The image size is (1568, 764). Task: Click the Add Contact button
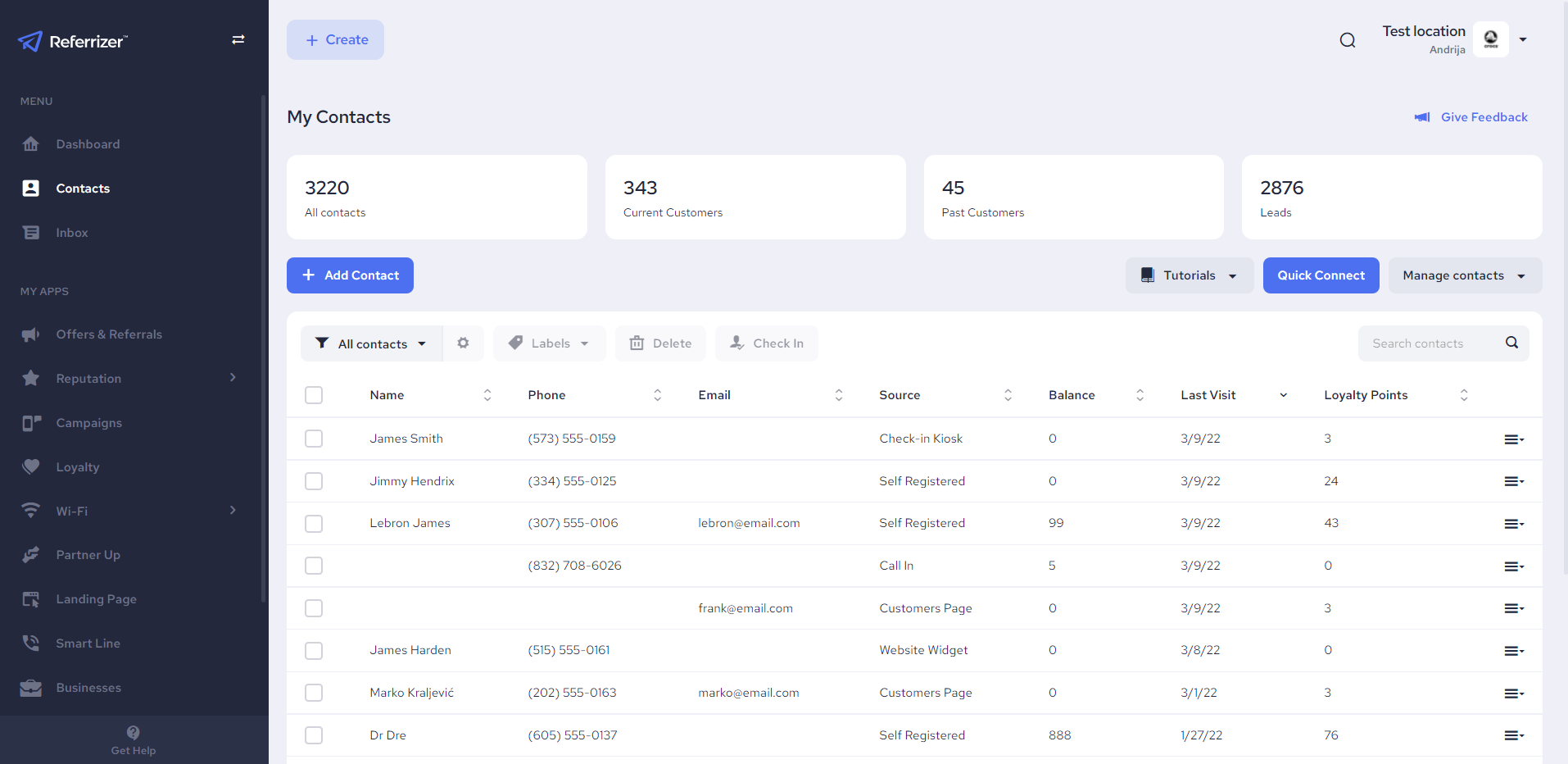pos(349,275)
